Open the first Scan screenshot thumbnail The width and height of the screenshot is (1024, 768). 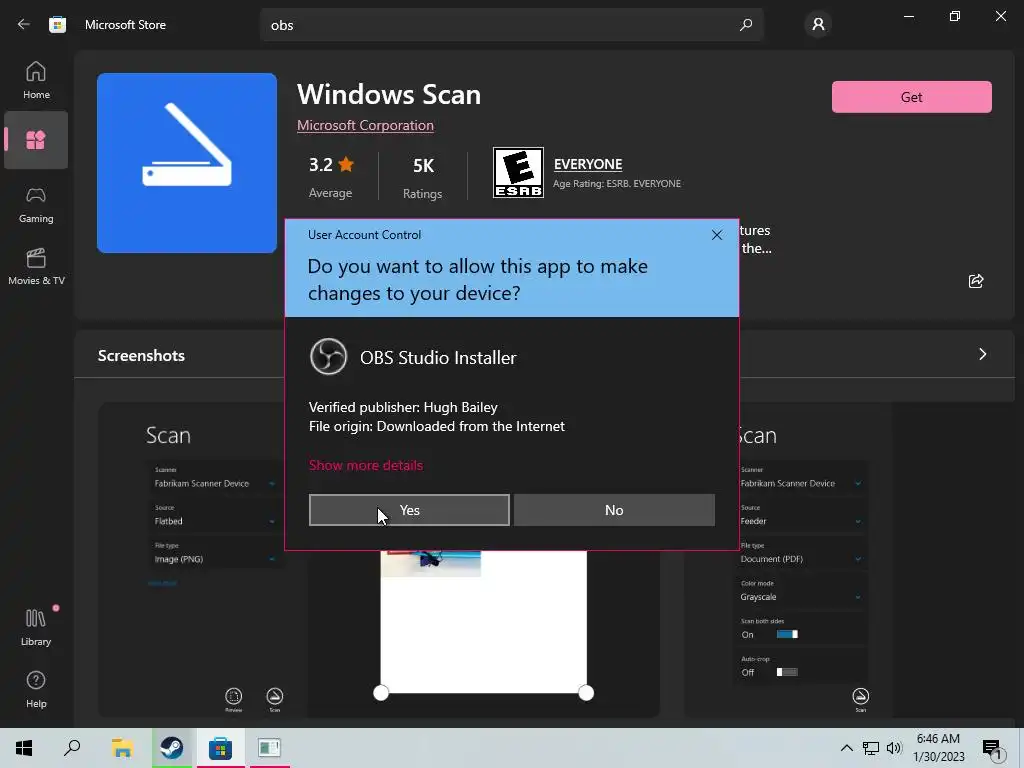pos(193,560)
